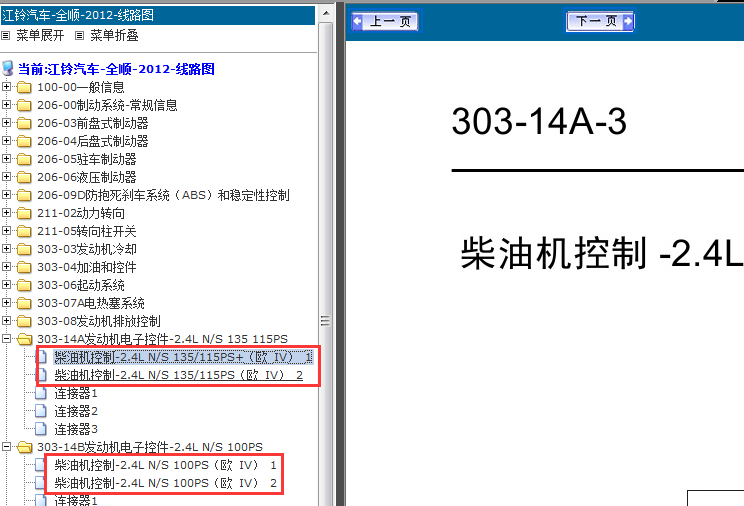Click the folder icon of 206-06液压制动器
Viewport: 744px width, 506px height.
tap(24, 178)
